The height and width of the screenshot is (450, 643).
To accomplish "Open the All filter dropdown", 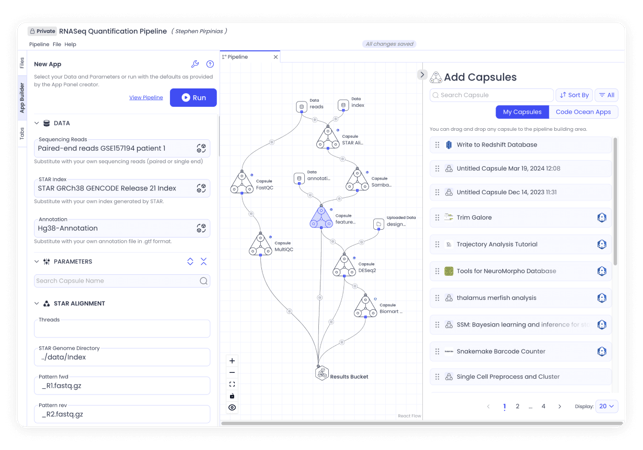I will point(607,95).
